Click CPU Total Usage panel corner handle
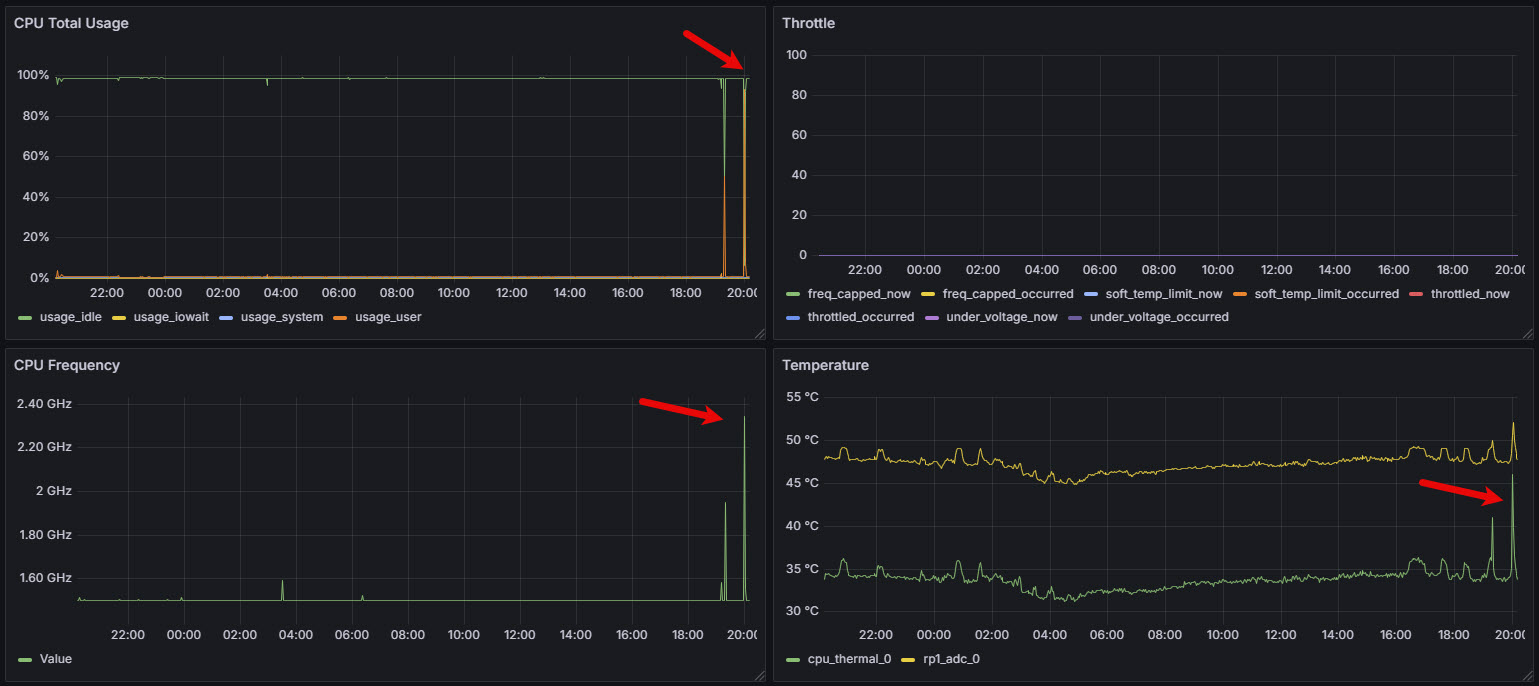Viewport: 1539px width, 686px height. tap(758, 334)
